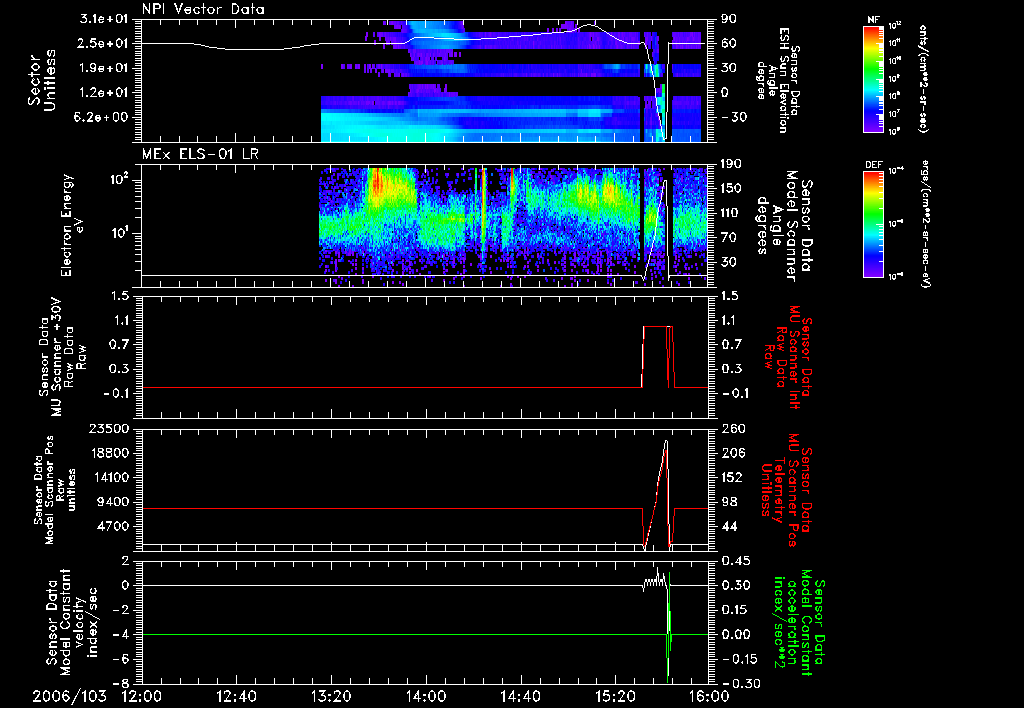The height and width of the screenshot is (708, 1024).
Task: Click the 260 telemetry axis value
Action: pos(731,428)
